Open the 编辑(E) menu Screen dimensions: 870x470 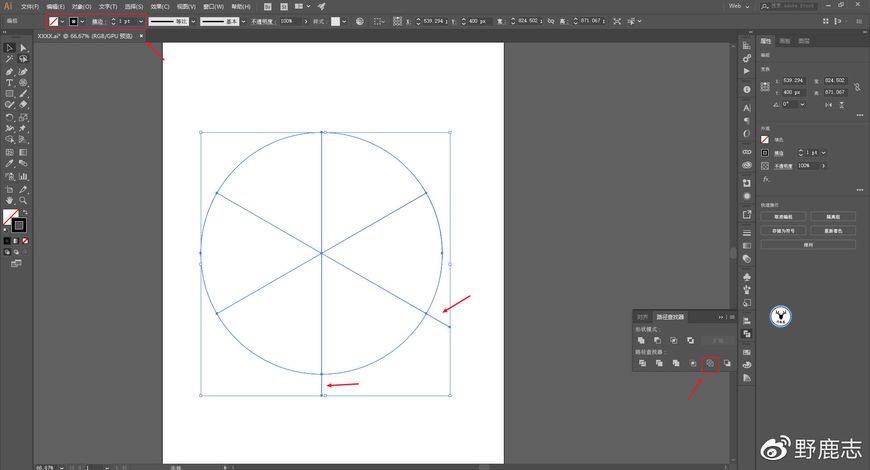55,7
